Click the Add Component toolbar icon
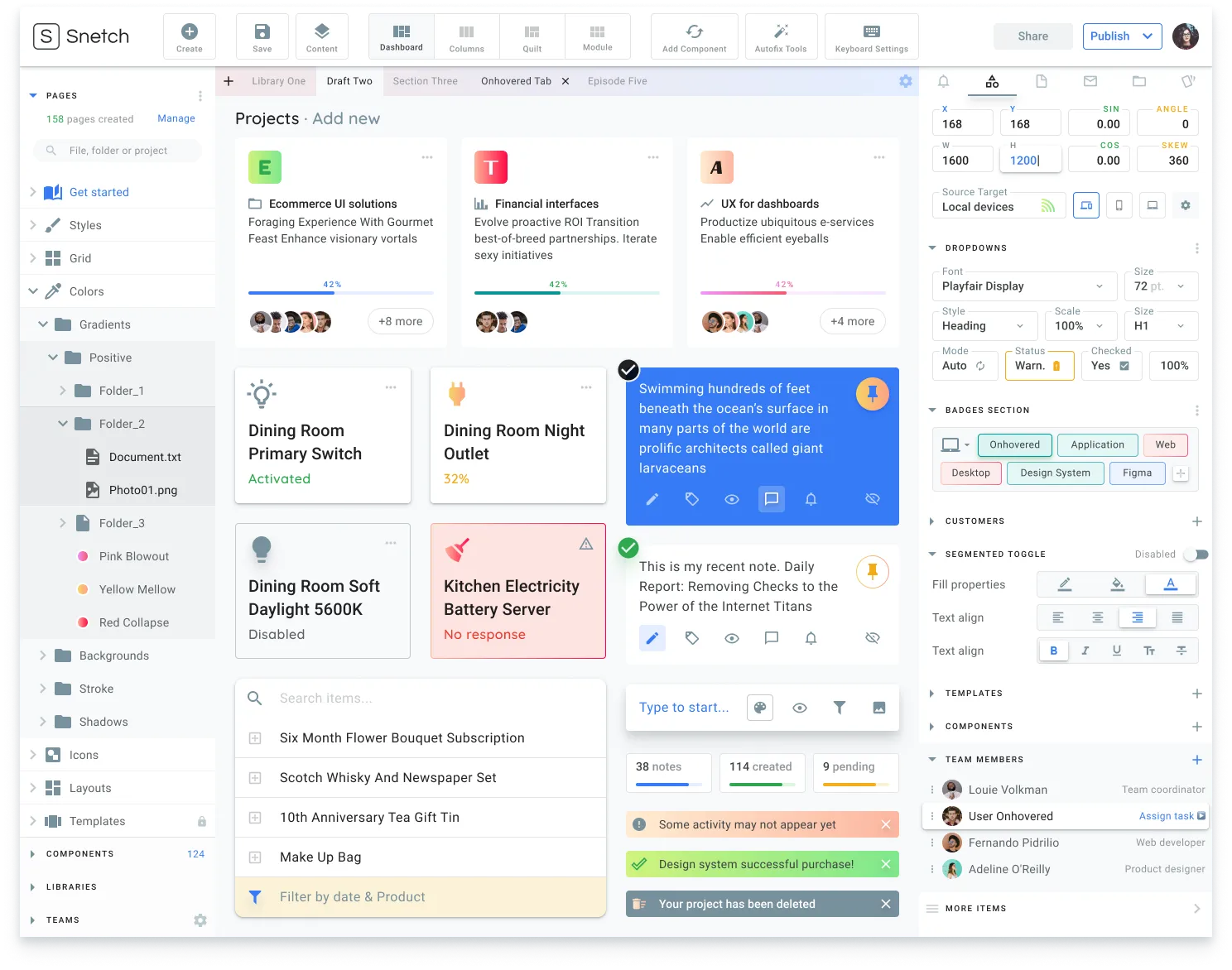1232x970 pixels. tap(694, 36)
